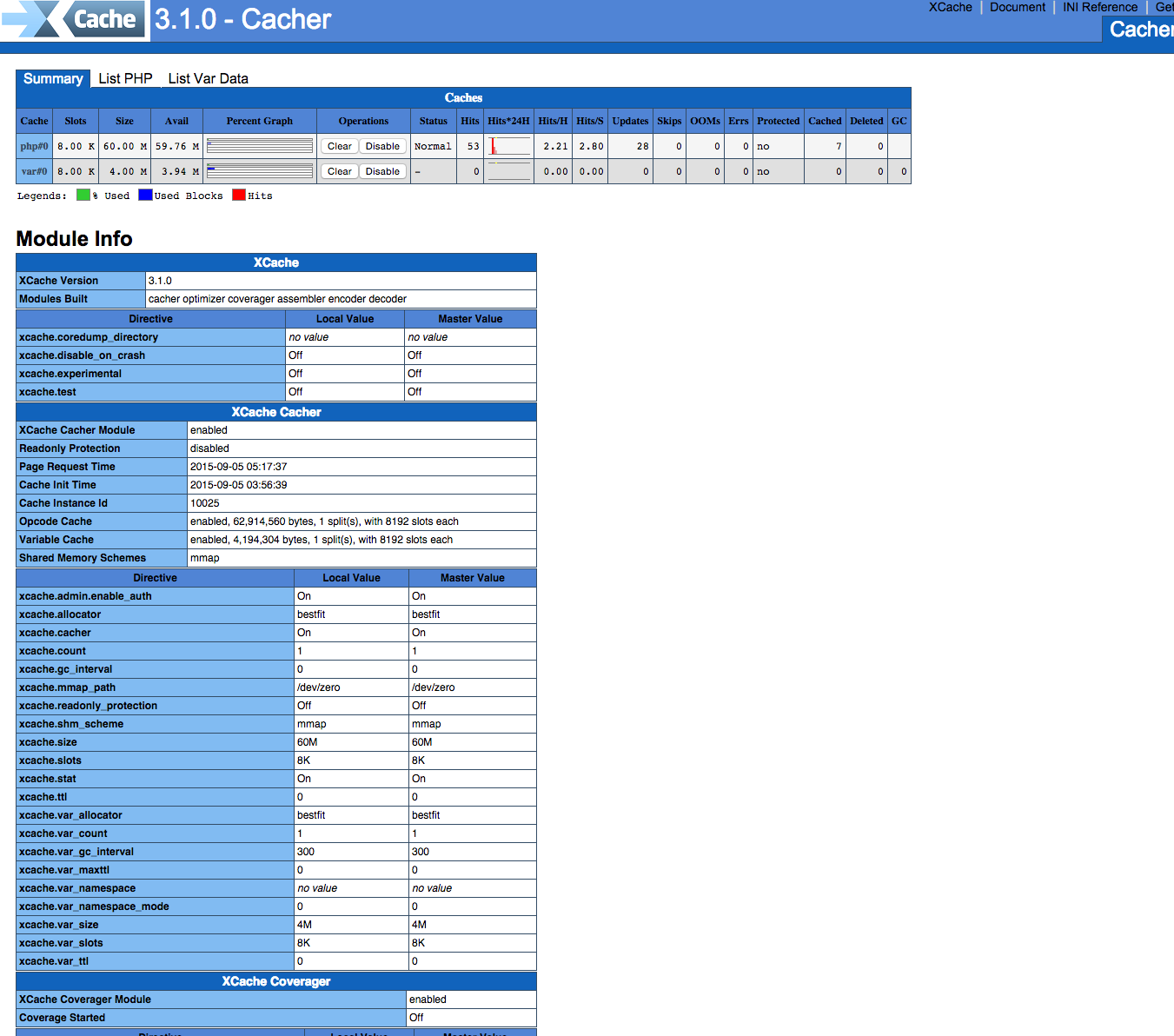Click the xcache.size directive
Image resolution: width=1174 pixels, height=1036 pixels.
pos(48,742)
